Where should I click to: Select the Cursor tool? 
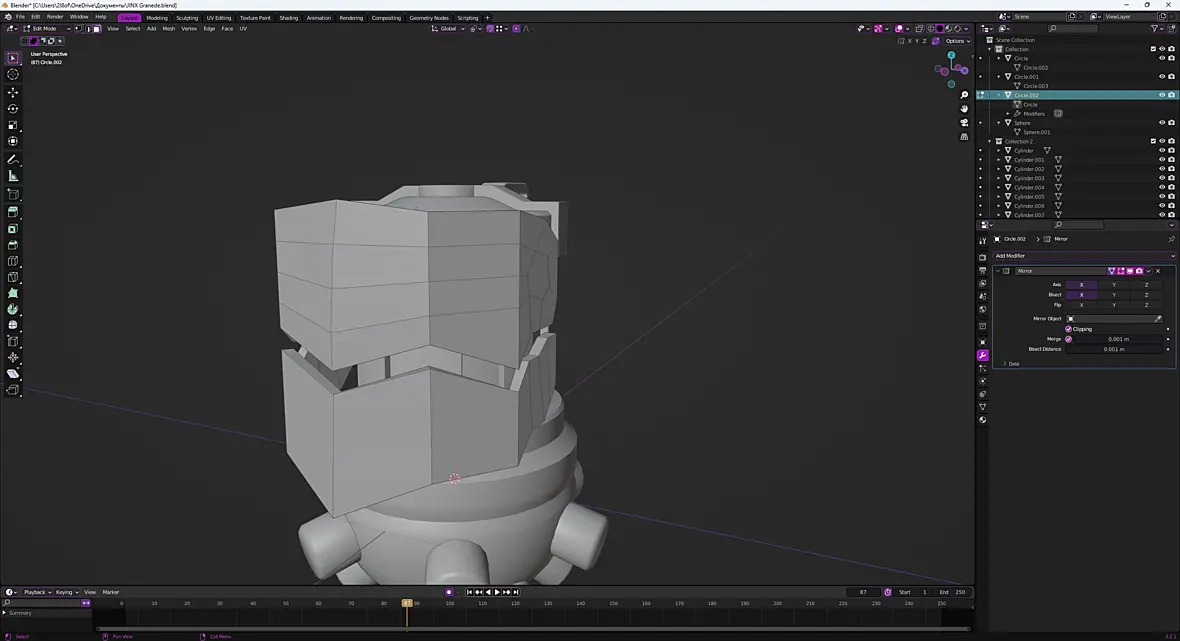pyautogui.click(x=13, y=74)
